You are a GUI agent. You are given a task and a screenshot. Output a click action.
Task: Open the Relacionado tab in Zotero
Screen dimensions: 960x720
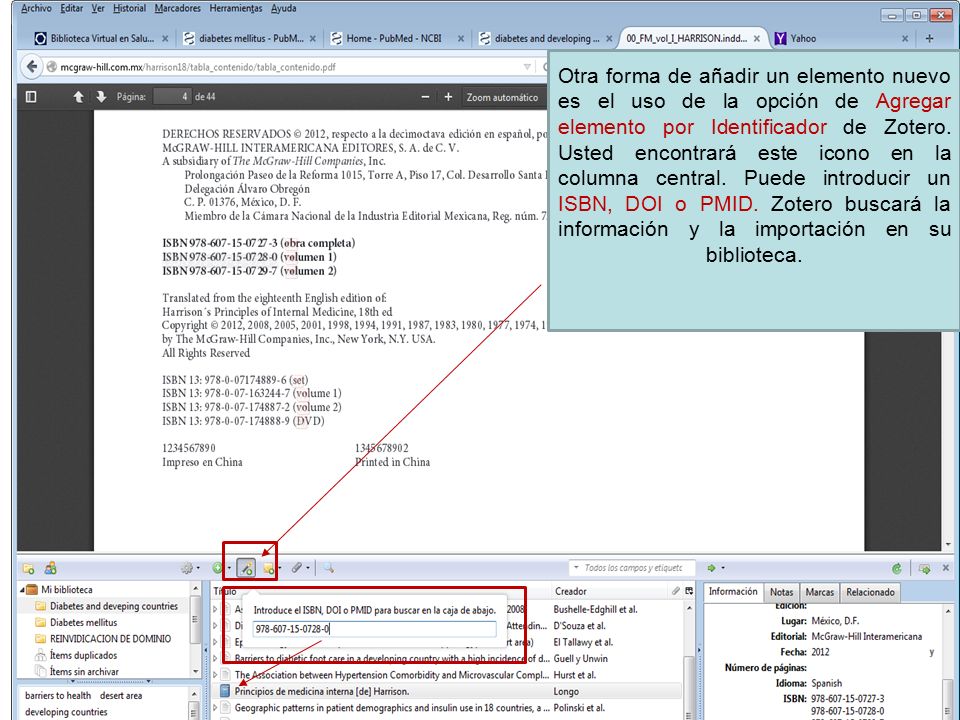870,592
